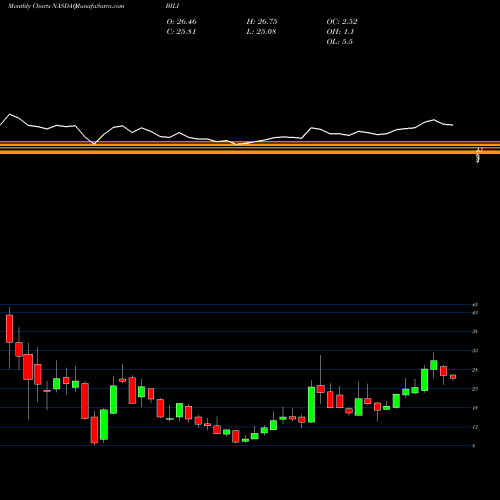Image resolution: width=500 pixels, height=500 pixels.
Task: Click the 'Monthly Charts NASDAQ MunafaSutra.com' title text
Action: click(66, 6)
